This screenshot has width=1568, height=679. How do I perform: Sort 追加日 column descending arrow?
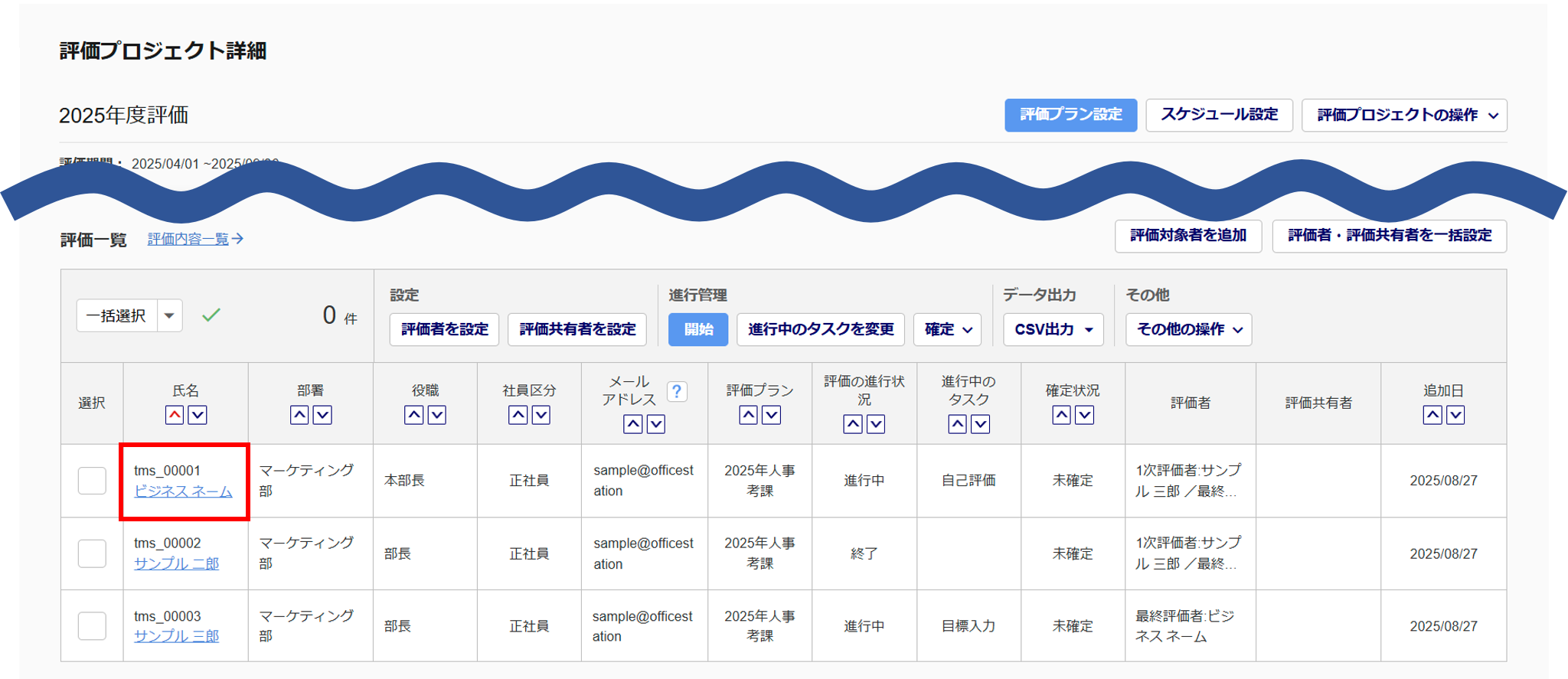pyautogui.click(x=1455, y=415)
